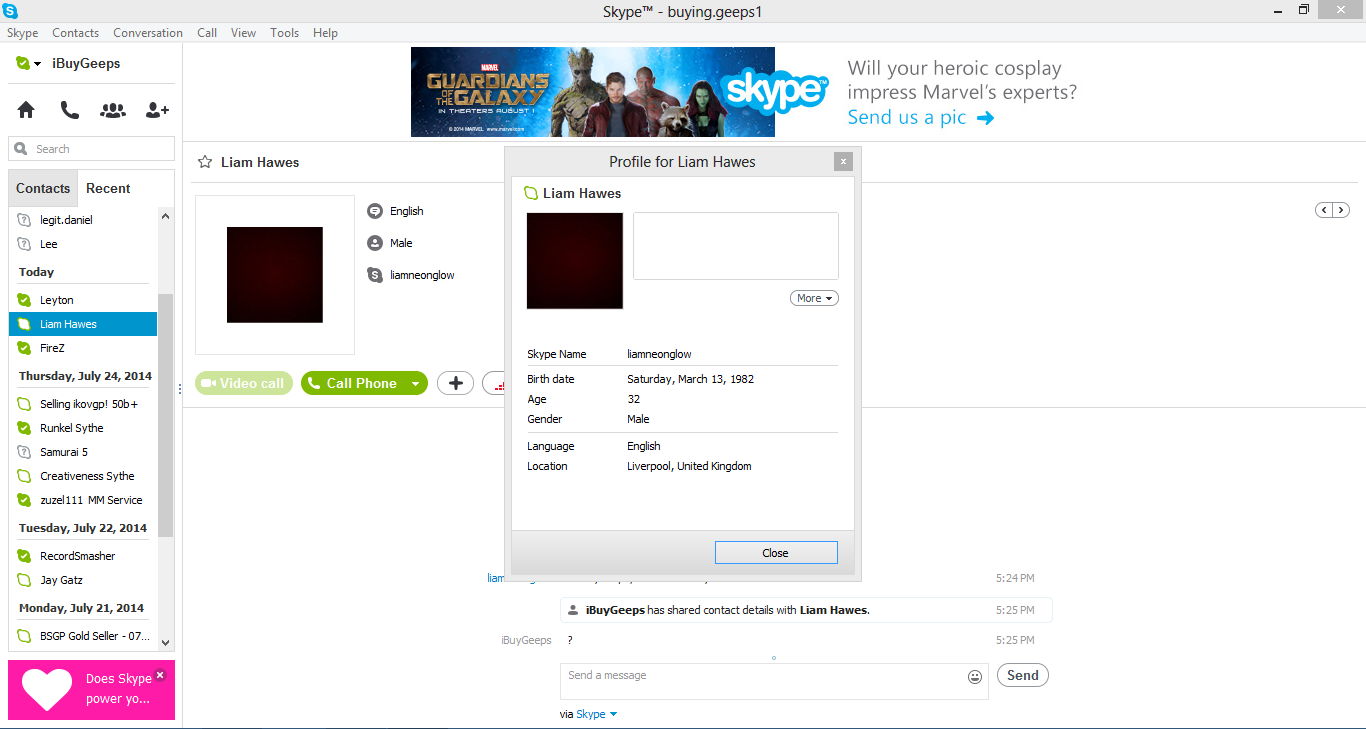
Task: Open the Help menu
Action: coord(325,33)
